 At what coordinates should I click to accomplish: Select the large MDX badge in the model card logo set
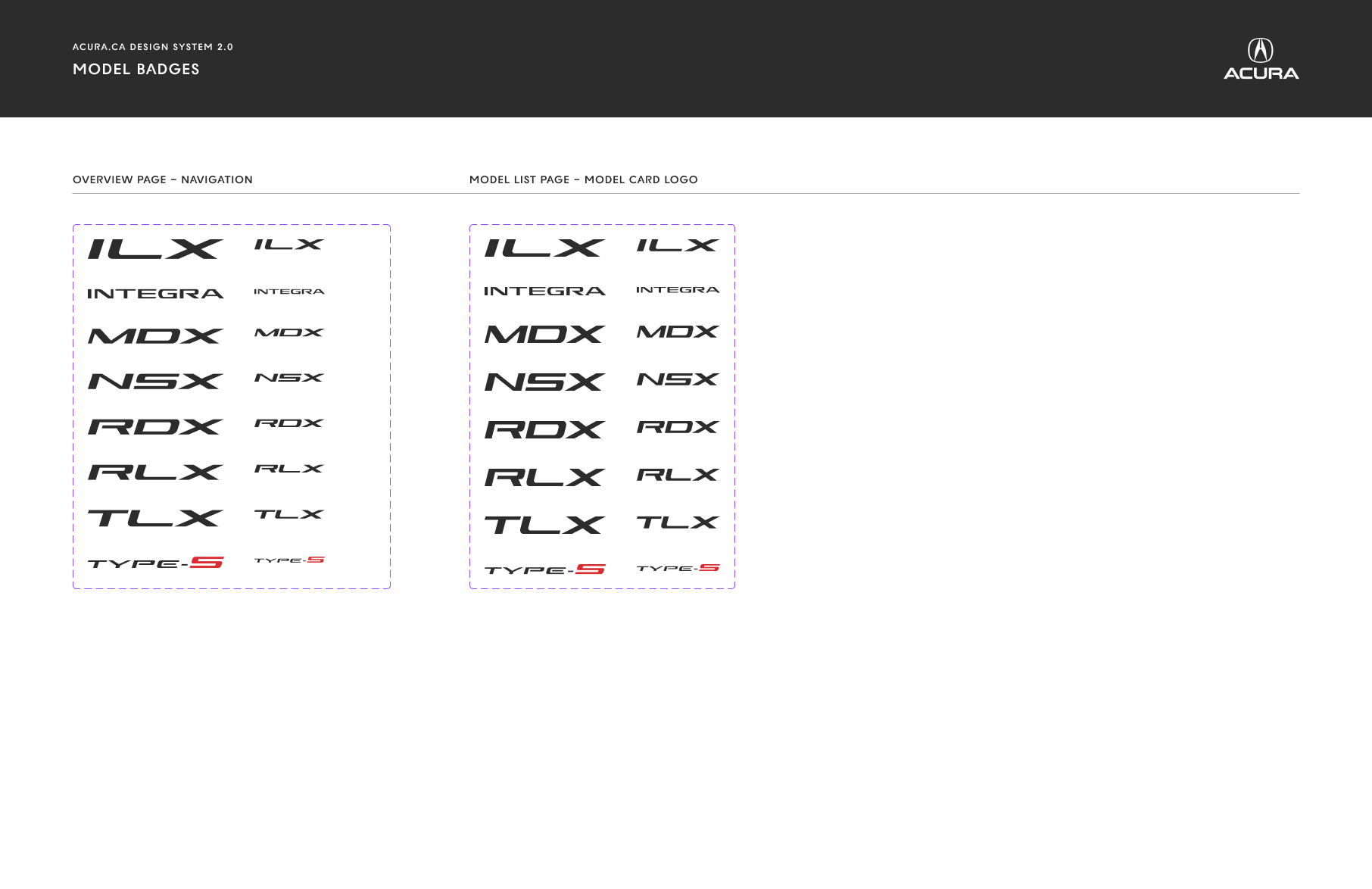coord(544,334)
